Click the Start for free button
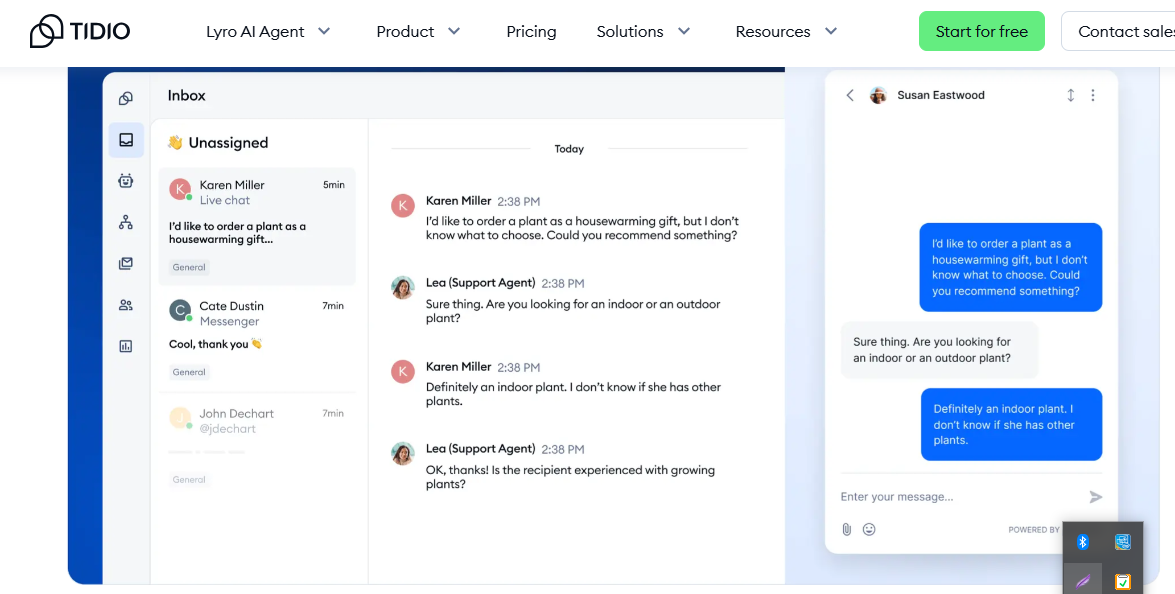Viewport: 1175px width, 594px height. (982, 31)
